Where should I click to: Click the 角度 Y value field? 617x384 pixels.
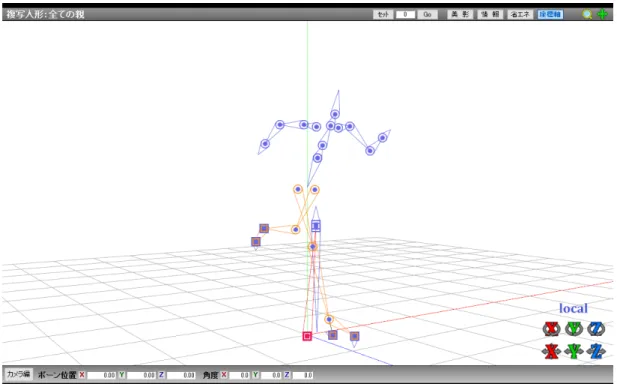tap(271, 375)
